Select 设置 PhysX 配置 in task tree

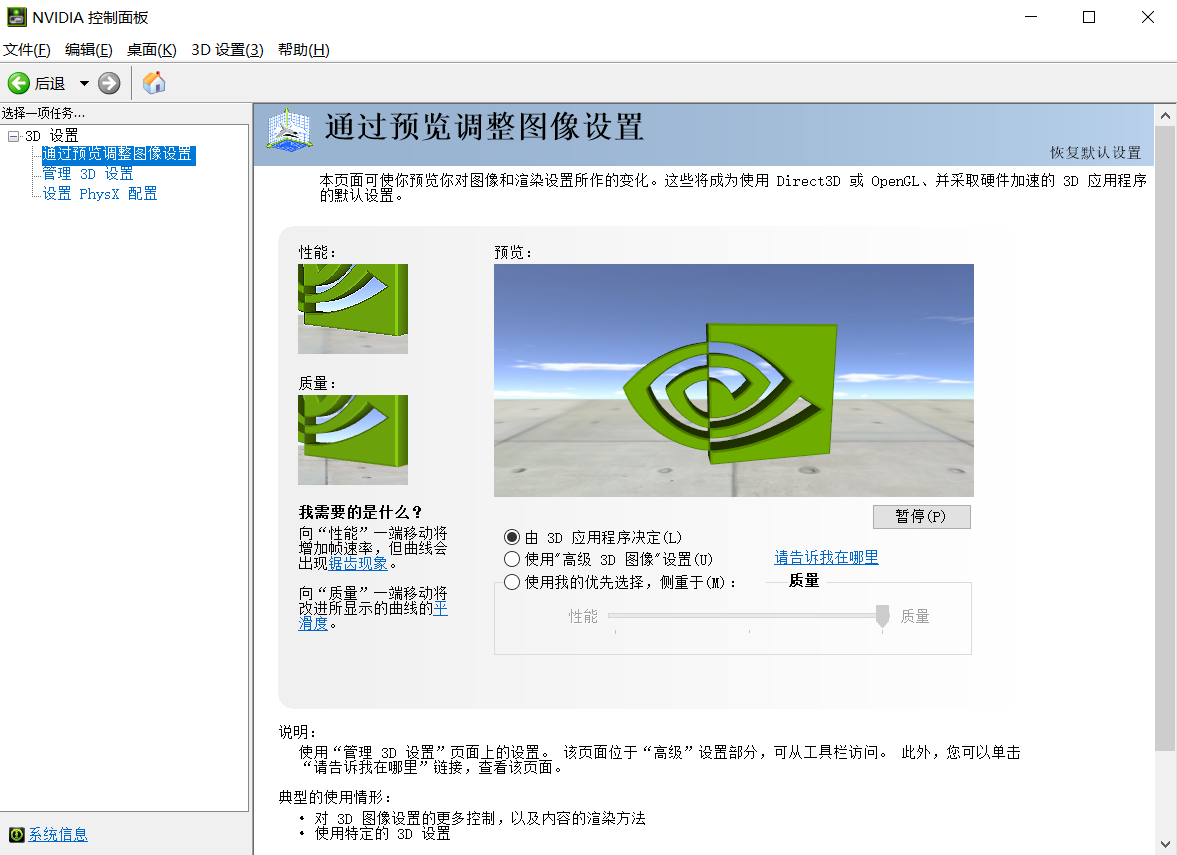point(100,194)
